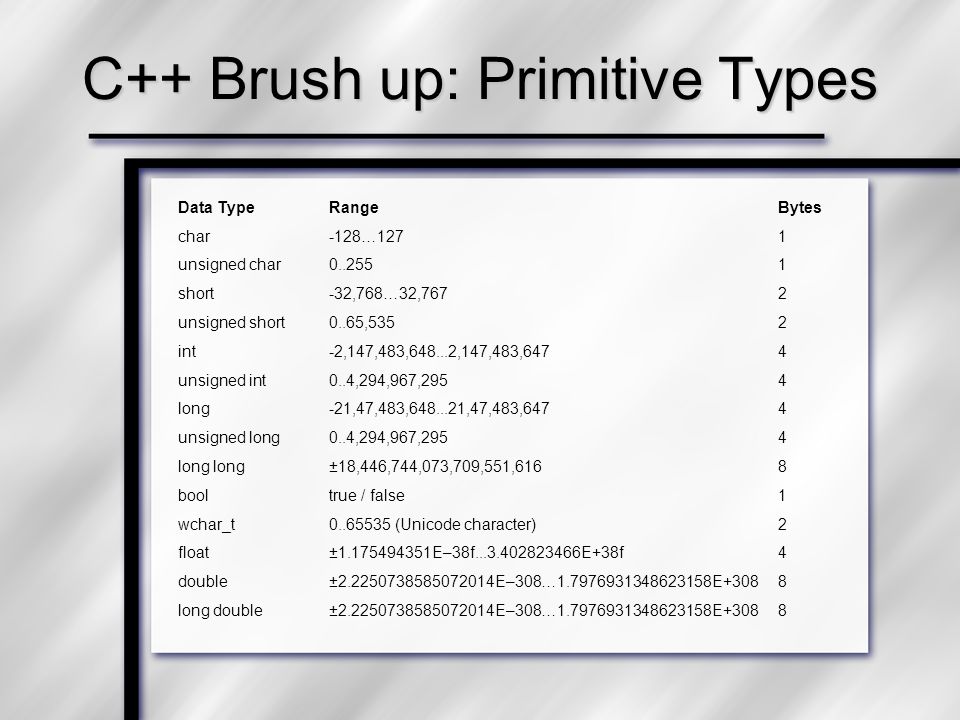The height and width of the screenshot is (720, 960).
Task: Click the bytes value "2" in wchar_t row
Action: [x=782, y=524]
